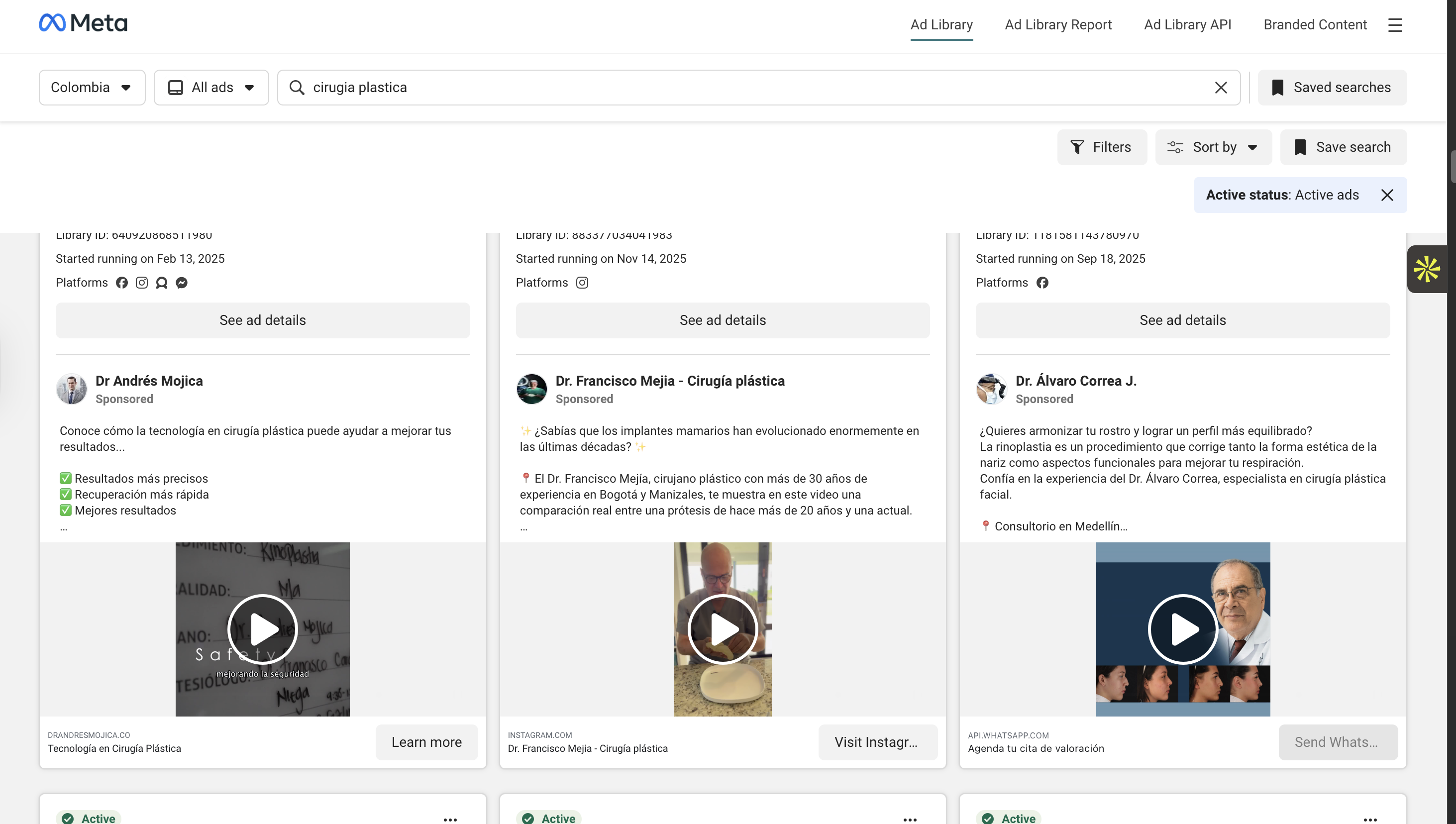This screenshot has height=824, width=1456.
Task: Click the Facebook icon on Álvaro Correa ad
Action: click(1042, 283)
